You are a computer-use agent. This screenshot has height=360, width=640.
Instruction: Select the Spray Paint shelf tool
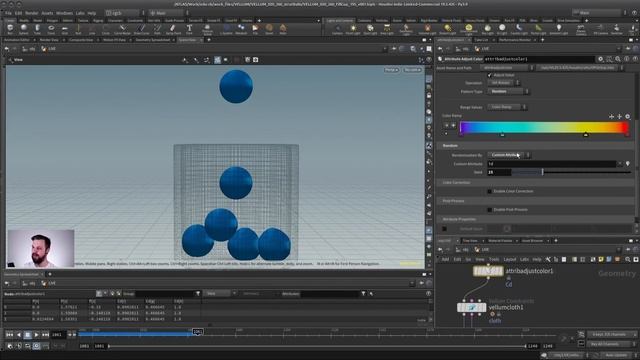[x=173, y=29]
